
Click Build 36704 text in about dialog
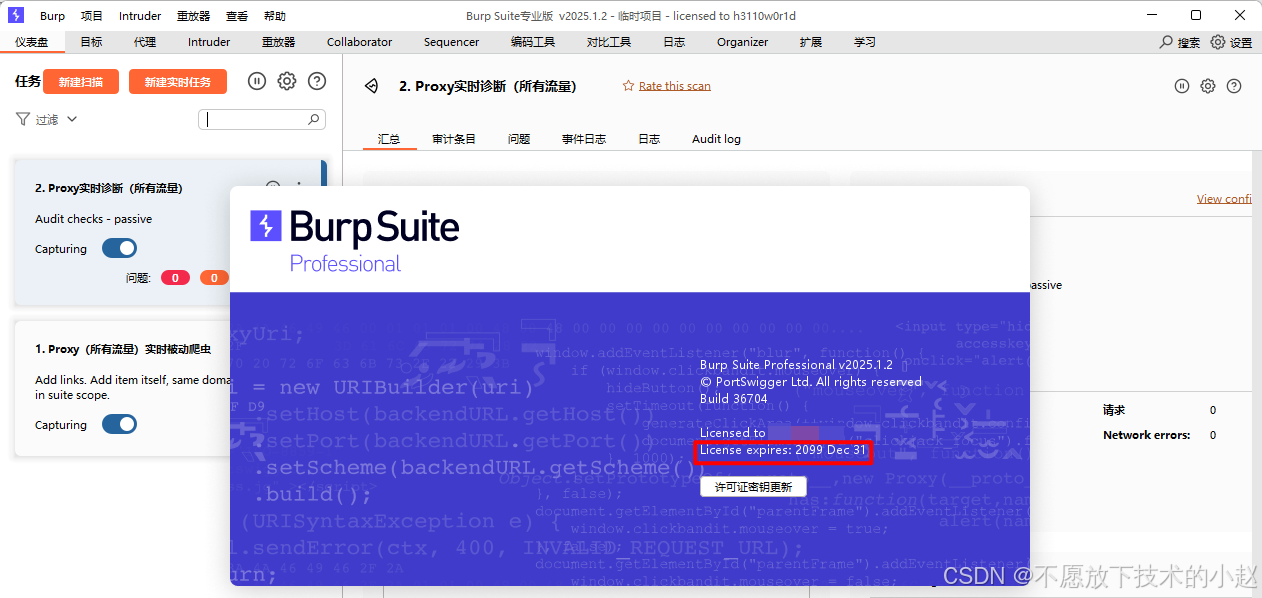coord(734,398)
